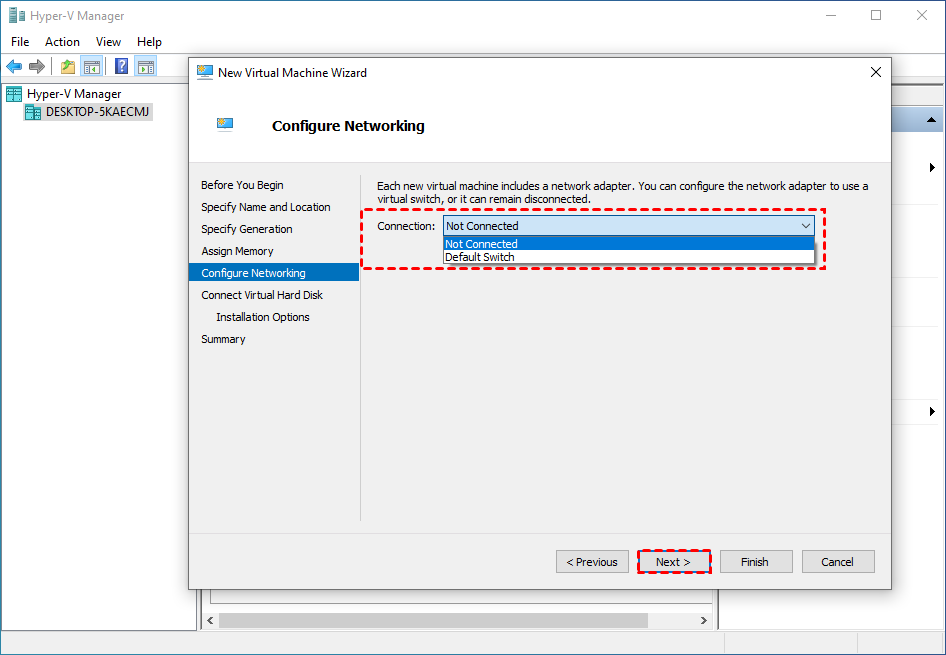Open the Connection dropdown arrow
The image size is (946, 655).
point(805,226)
